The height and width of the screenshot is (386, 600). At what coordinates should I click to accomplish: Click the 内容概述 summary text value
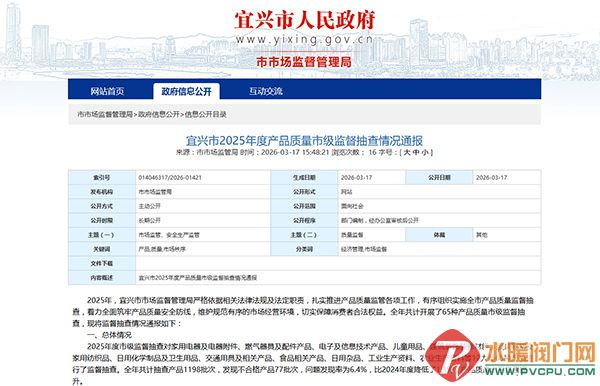pyautogui.click(x=197, y=278)
